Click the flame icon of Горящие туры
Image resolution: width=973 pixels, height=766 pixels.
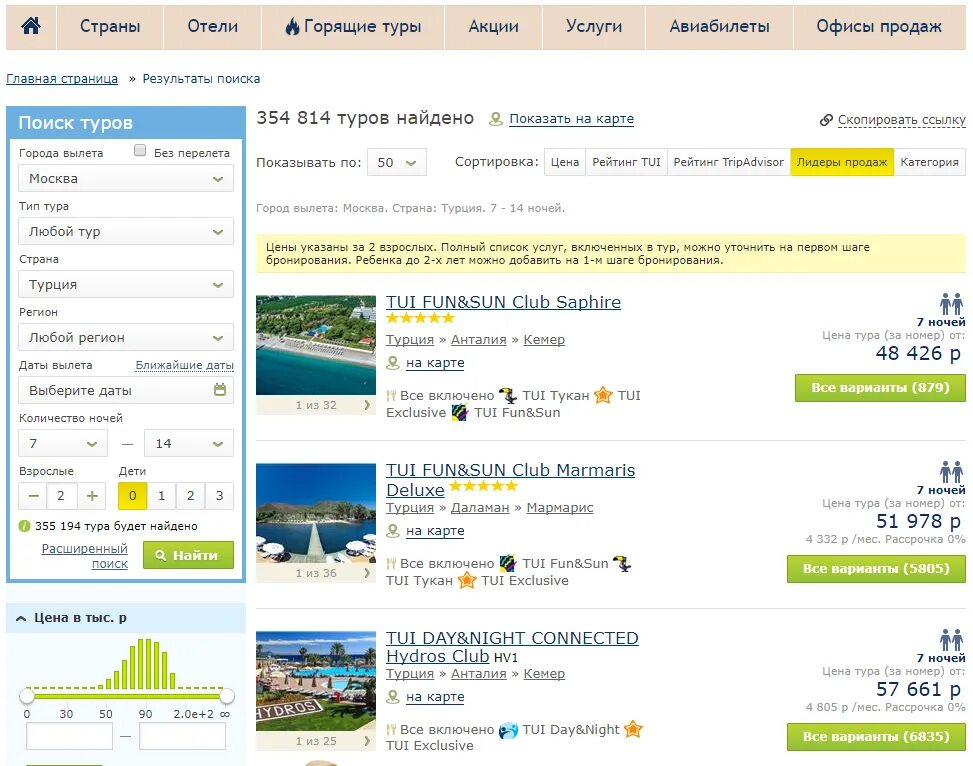[x=292, y=26]
